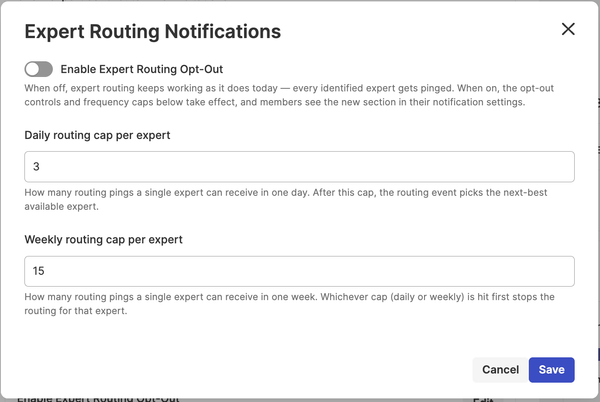Click the Daily routing cap per expert label
Screen dimensions: 600x402
tap(97, 135)
